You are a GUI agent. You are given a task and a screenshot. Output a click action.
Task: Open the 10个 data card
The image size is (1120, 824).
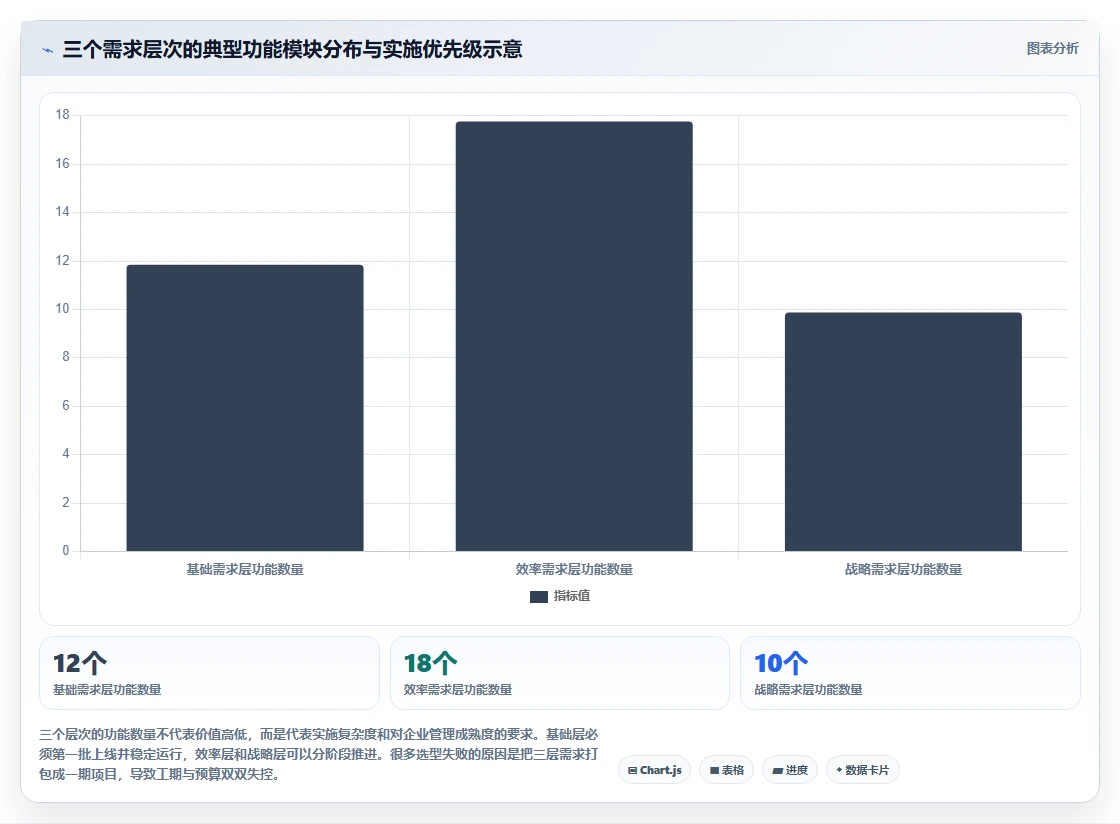click(x=910, y=673)
